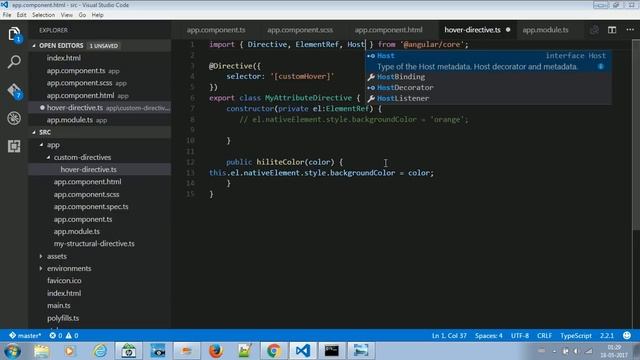Switch to the app.component.scss tab
The height and width of the screenshot is (360, 640).
pyautogui.click(x=300, y=30)
